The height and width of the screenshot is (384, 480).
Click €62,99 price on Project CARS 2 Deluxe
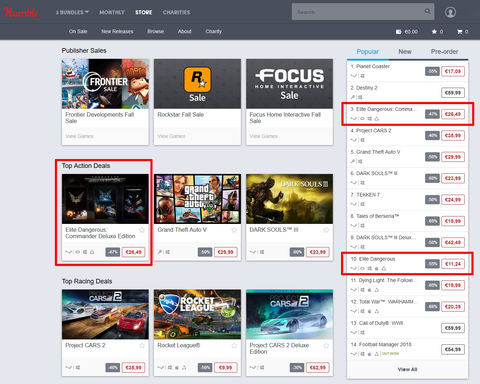coord(318,368)
